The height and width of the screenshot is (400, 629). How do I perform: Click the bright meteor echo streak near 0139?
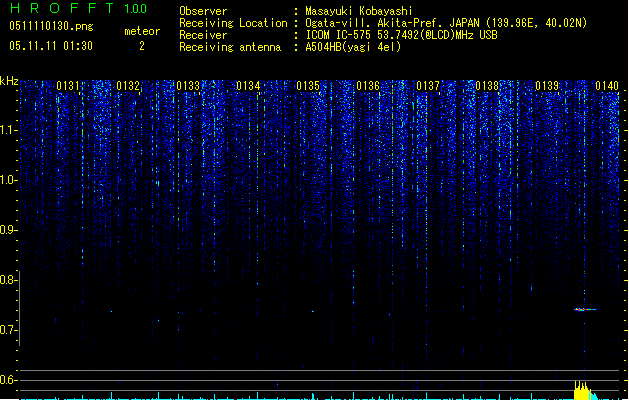point(586,309)
